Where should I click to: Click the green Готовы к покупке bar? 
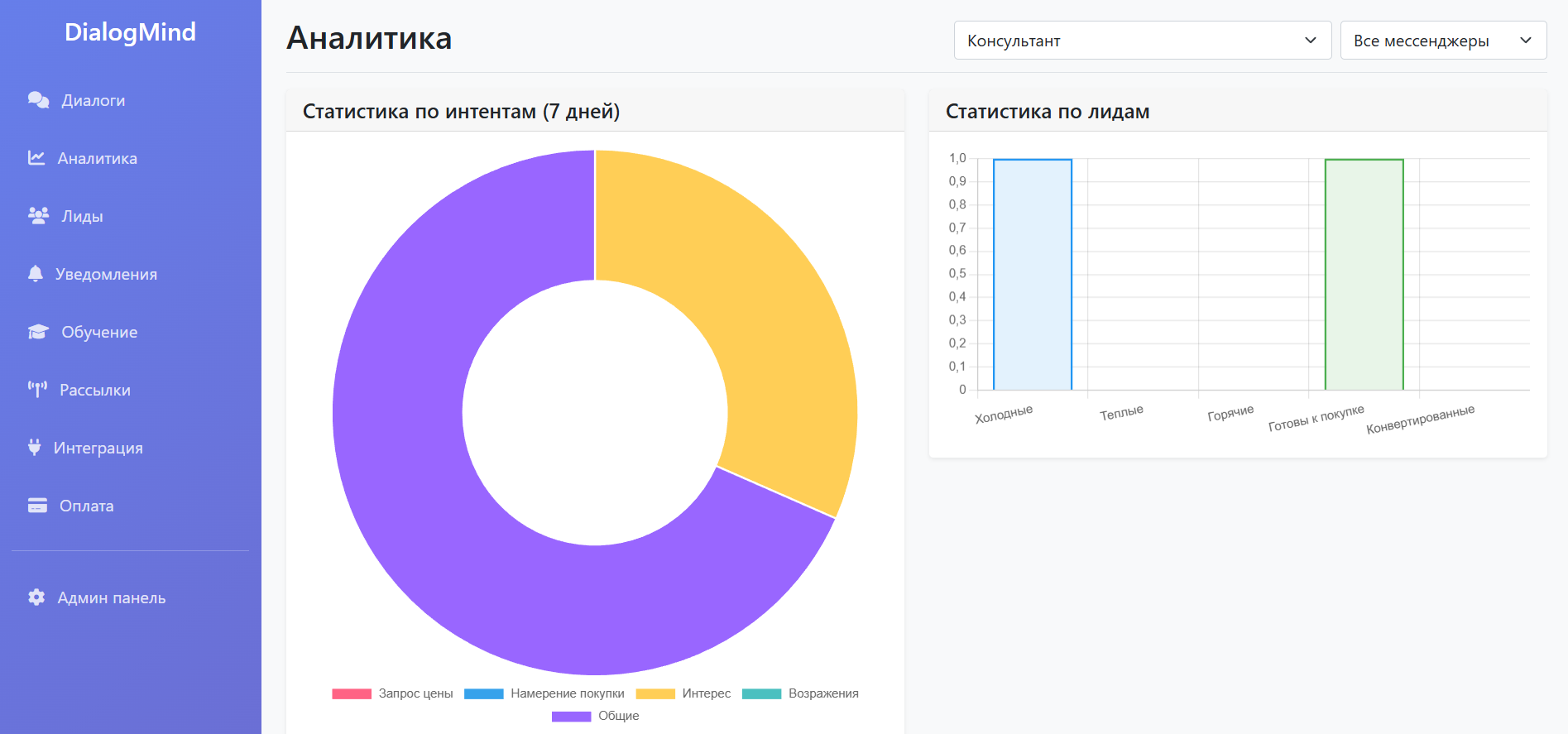point(1364,274)
